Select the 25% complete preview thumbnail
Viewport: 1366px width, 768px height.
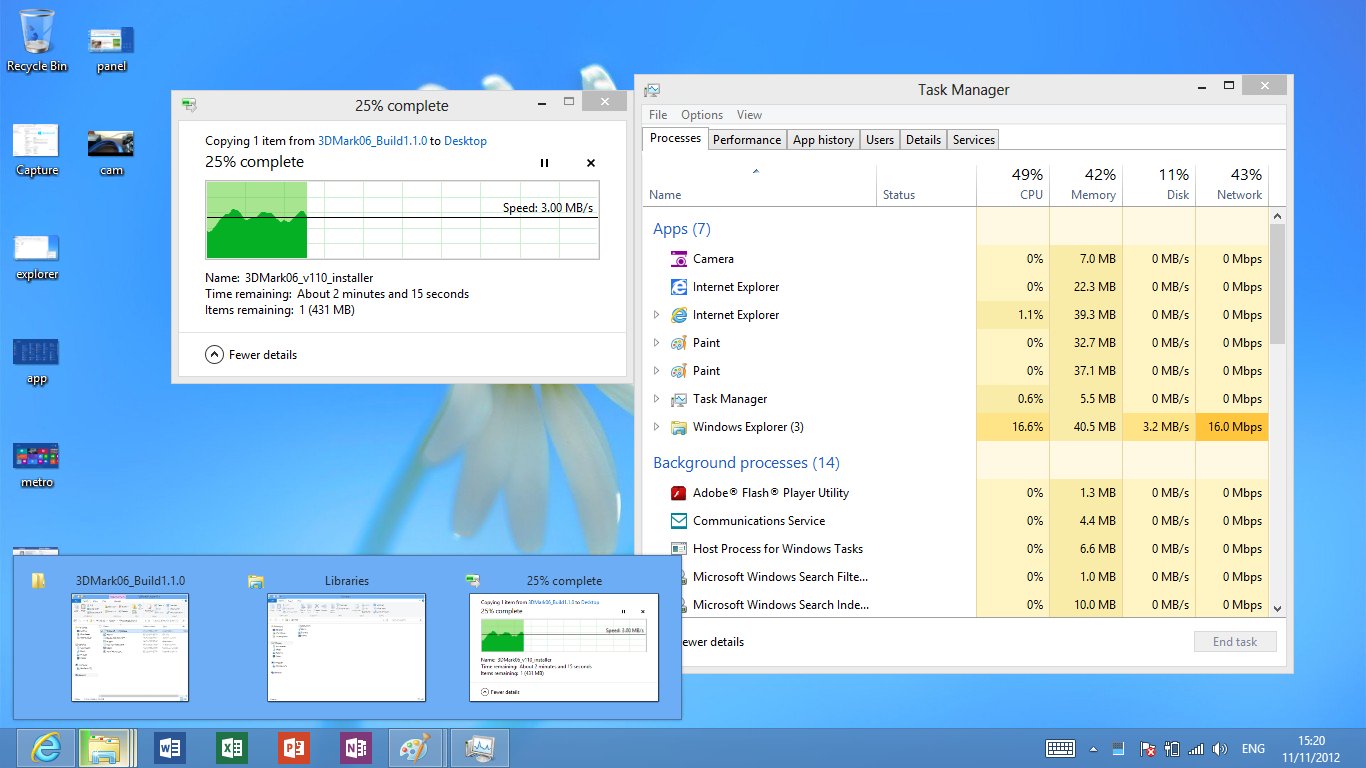(x=564, y=647)
